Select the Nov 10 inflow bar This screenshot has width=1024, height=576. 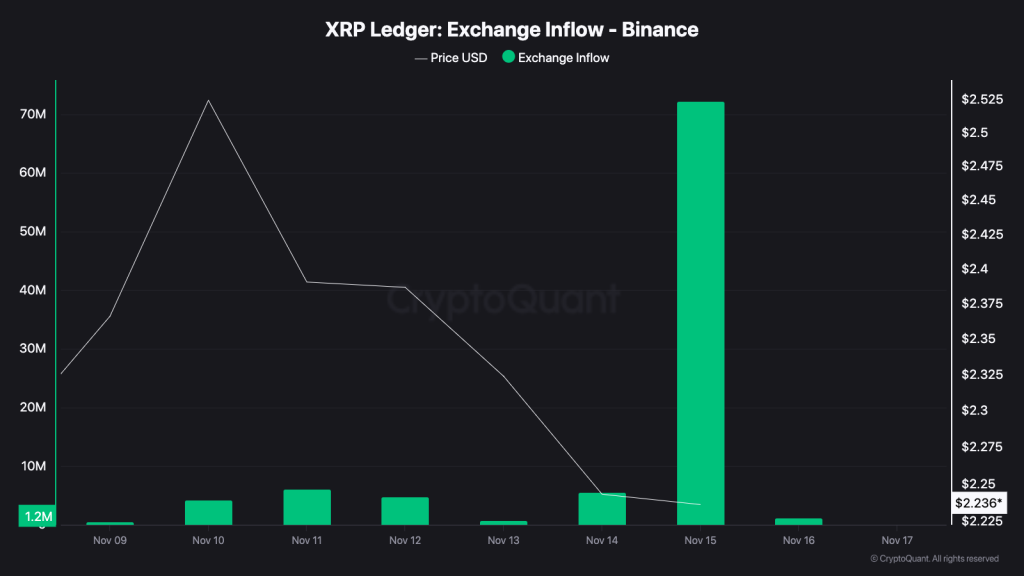(x=209, y=512)
